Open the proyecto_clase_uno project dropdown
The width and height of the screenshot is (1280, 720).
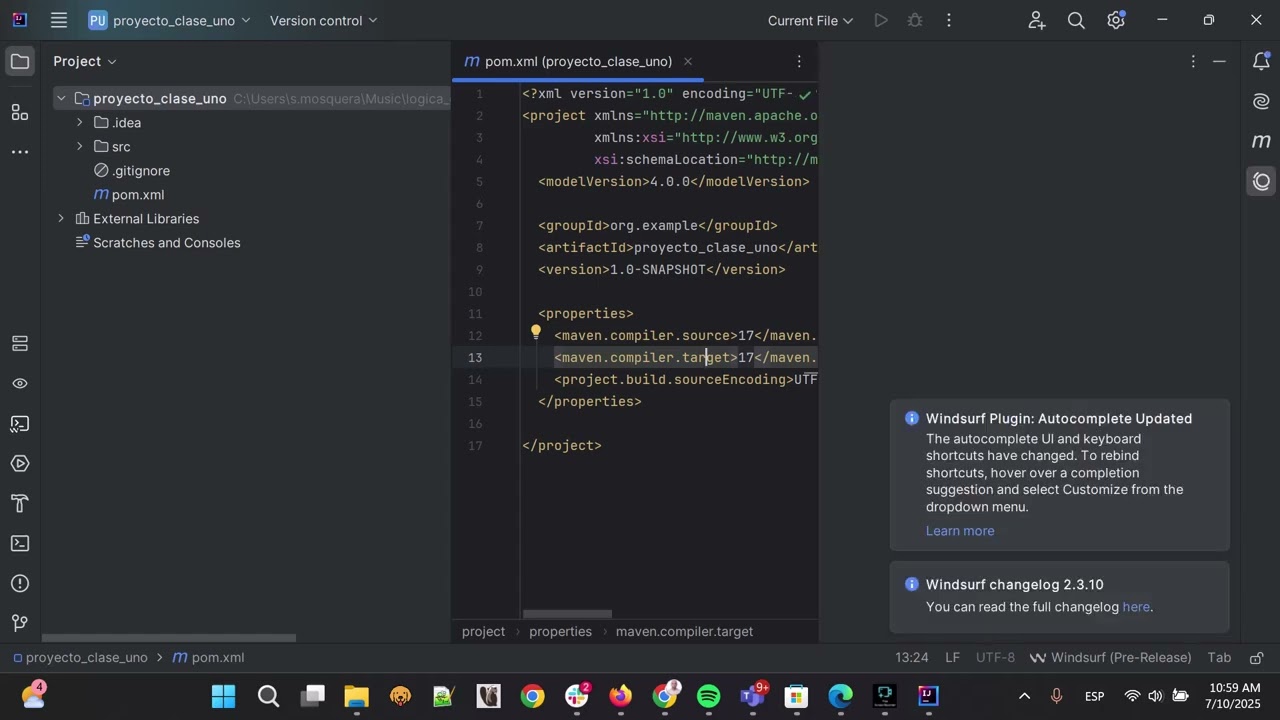point(170,20)
